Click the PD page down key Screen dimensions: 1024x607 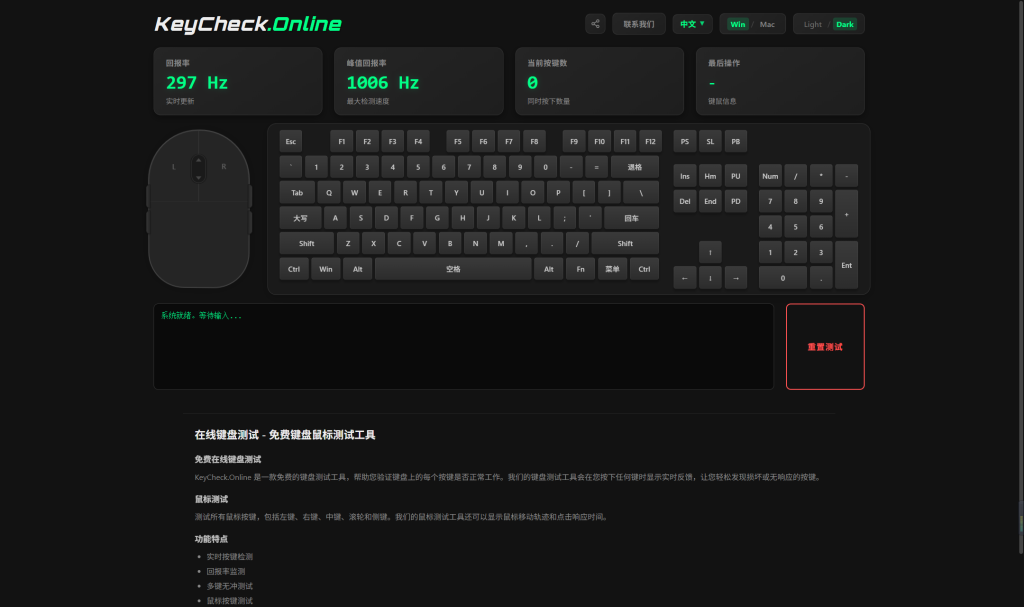point(735,201)
